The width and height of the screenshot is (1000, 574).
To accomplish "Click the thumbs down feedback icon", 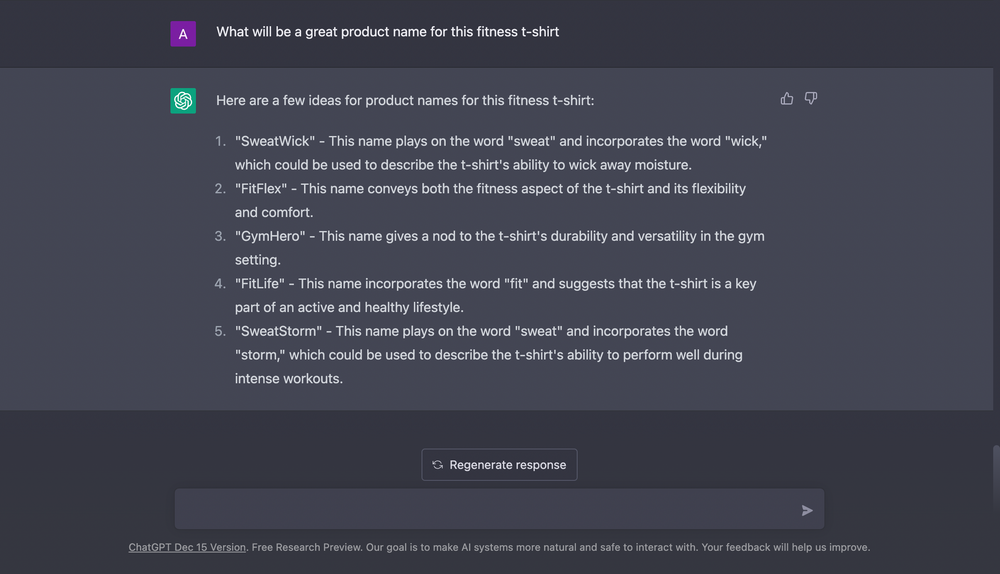I will click(x=811, y=99).
